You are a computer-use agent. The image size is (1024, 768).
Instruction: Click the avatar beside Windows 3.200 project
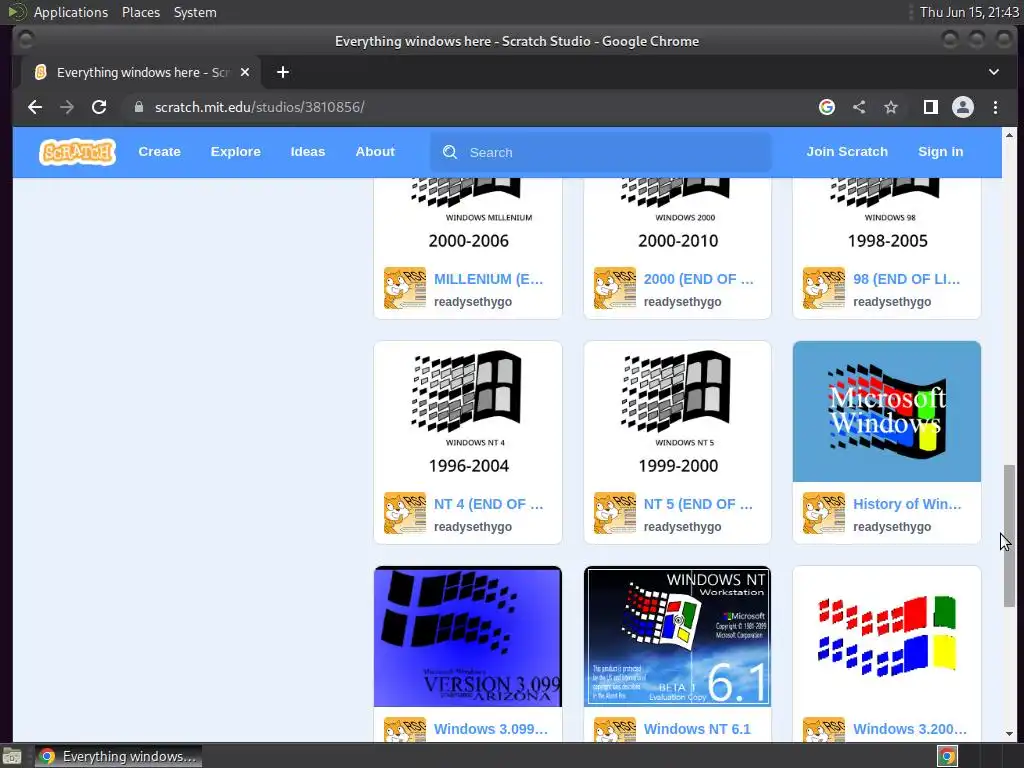pos(824,729)
